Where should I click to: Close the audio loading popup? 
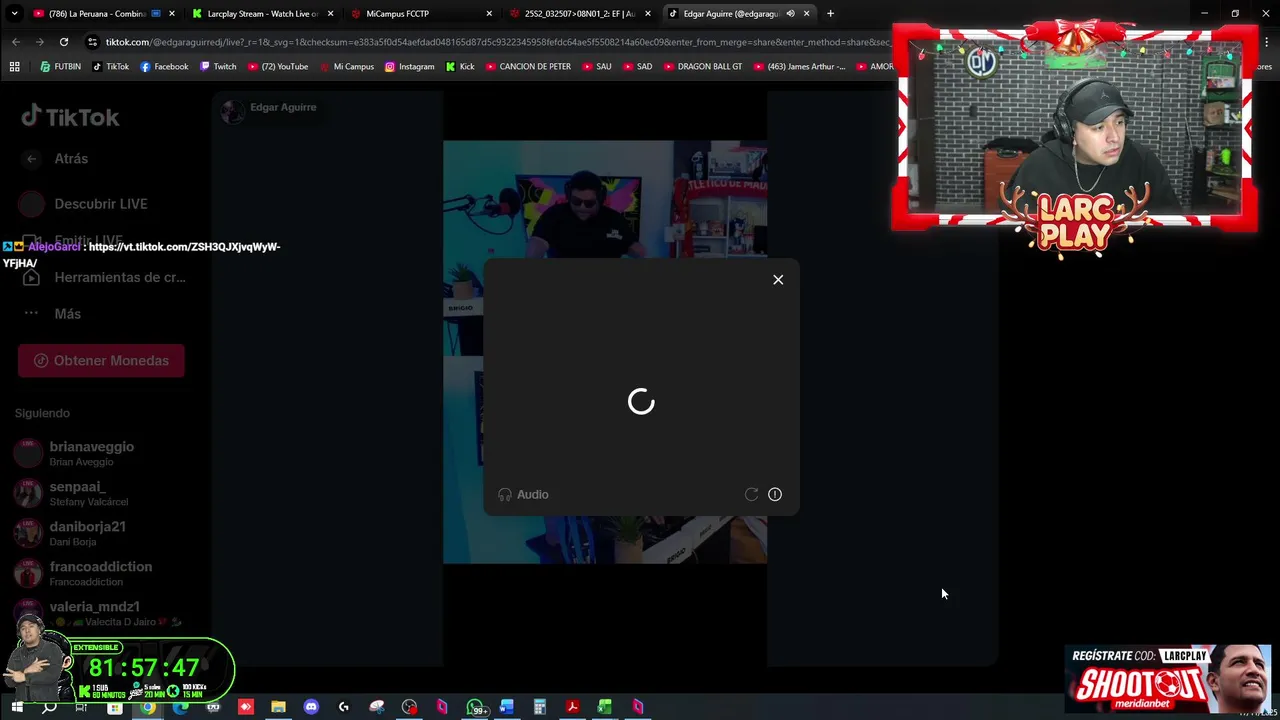click(778, 280)
